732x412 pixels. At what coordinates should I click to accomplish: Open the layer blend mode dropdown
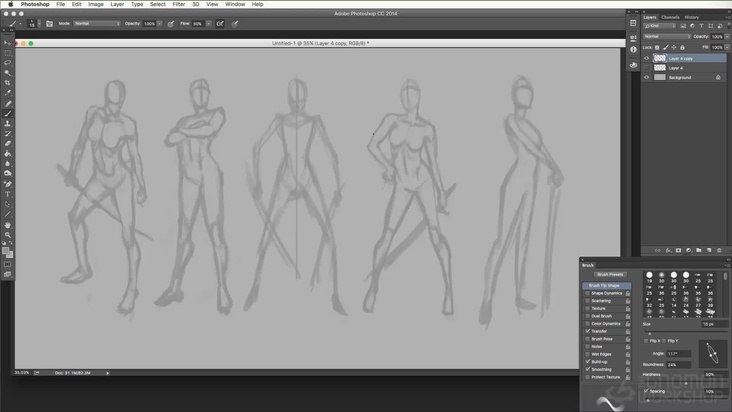click(x=665, y=36)
